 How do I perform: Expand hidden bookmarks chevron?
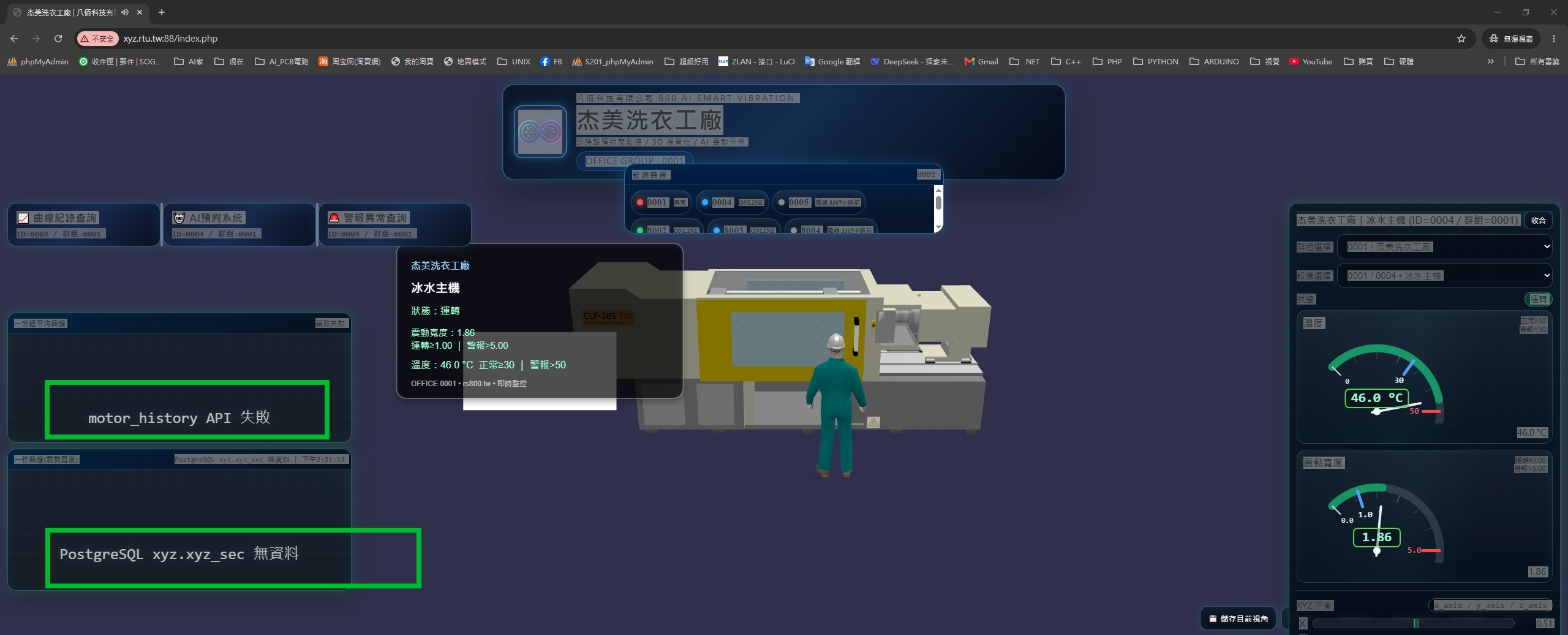[x=1491, y=61]
